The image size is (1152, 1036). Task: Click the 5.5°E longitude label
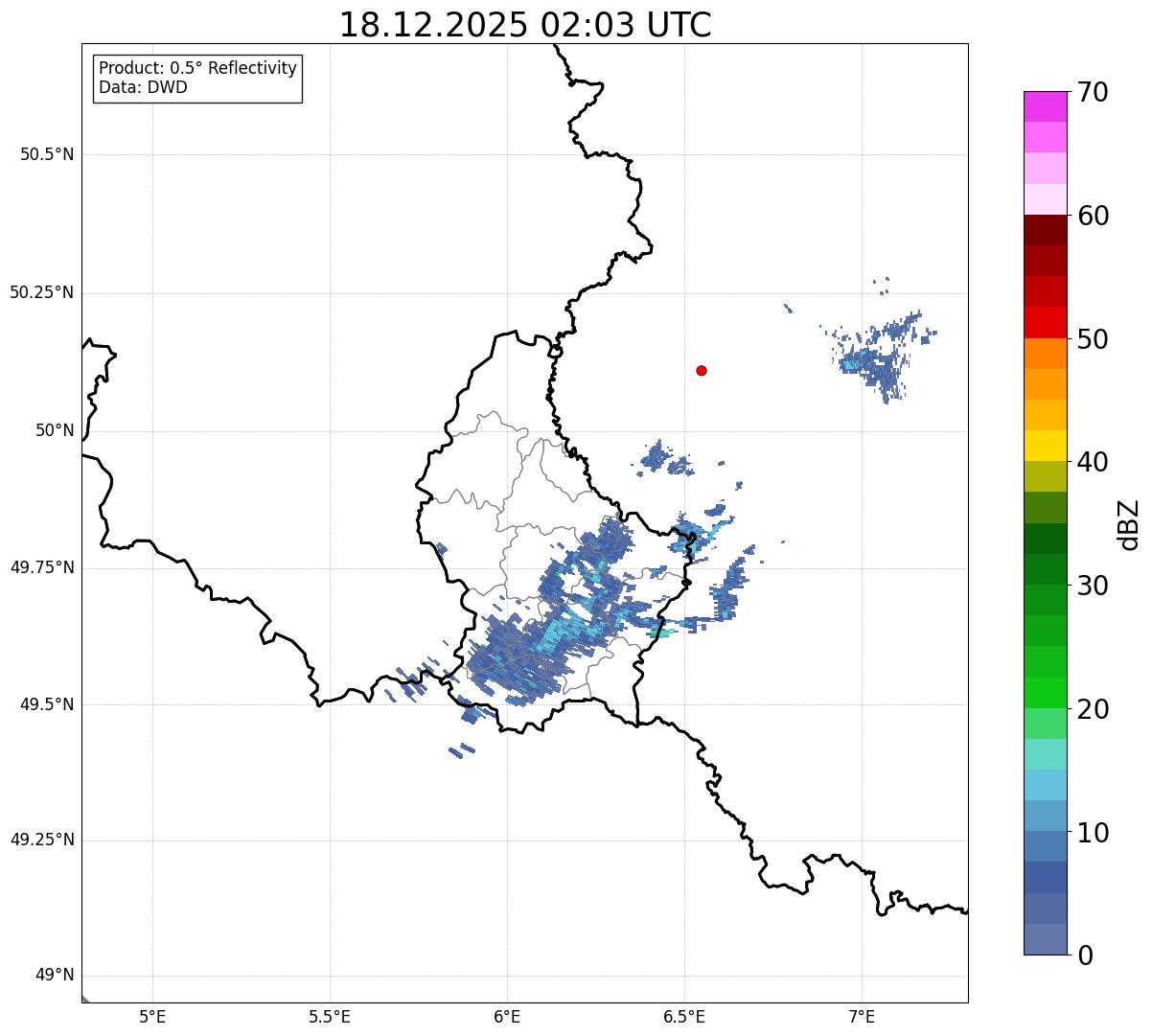click(x=330, y=1016)
